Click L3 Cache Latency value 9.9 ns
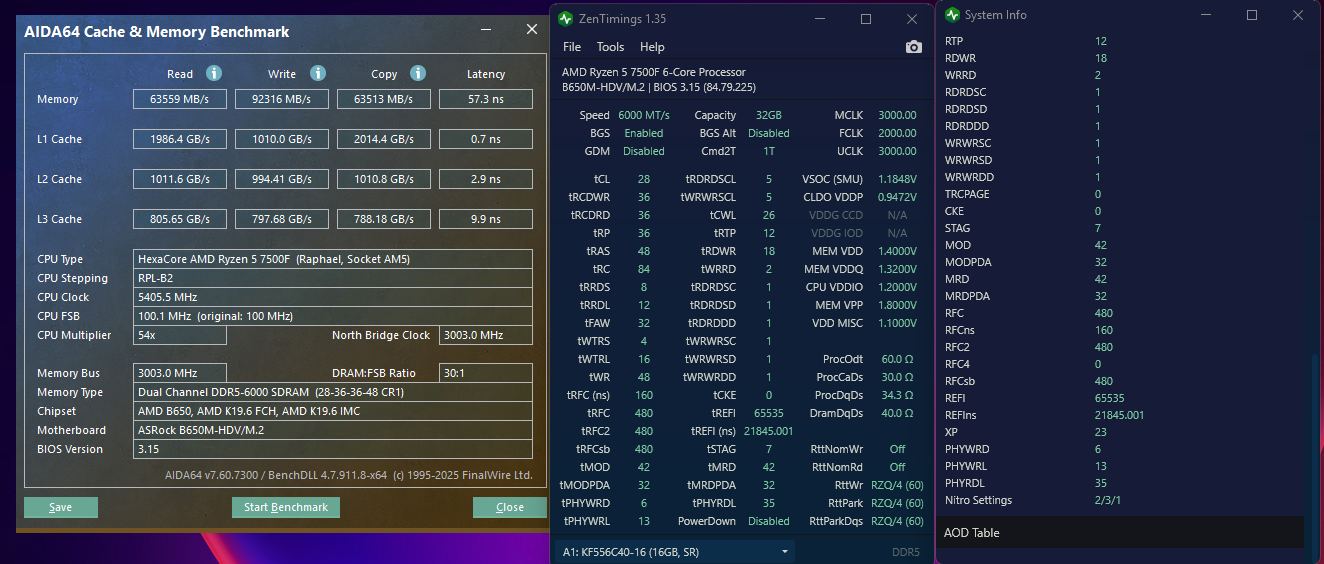The height and width of the screenshot is (564, 1324). [x=486, y=219]
